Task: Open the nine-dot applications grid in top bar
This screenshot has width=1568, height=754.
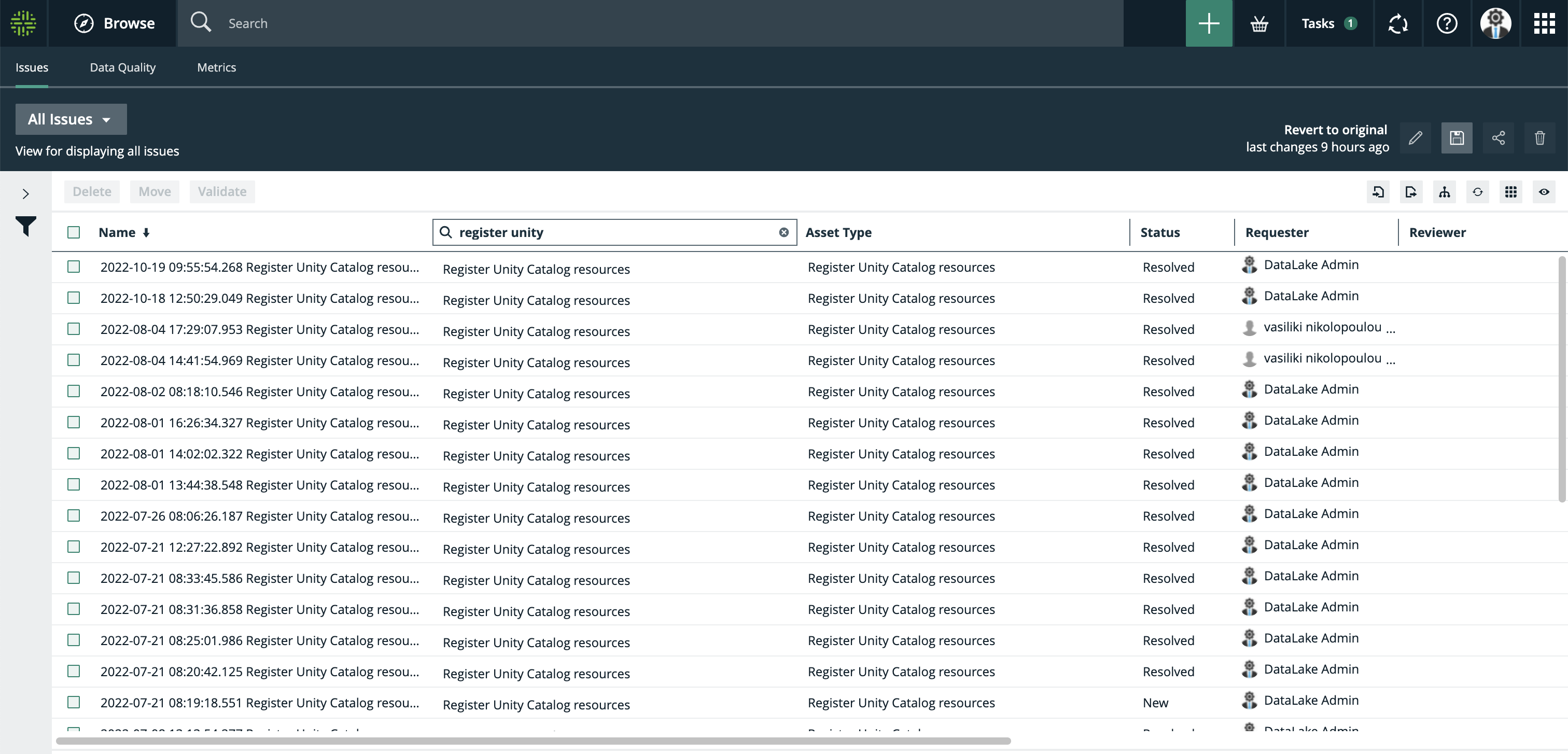Action: pyautogui.click(x=1544, y=23)
